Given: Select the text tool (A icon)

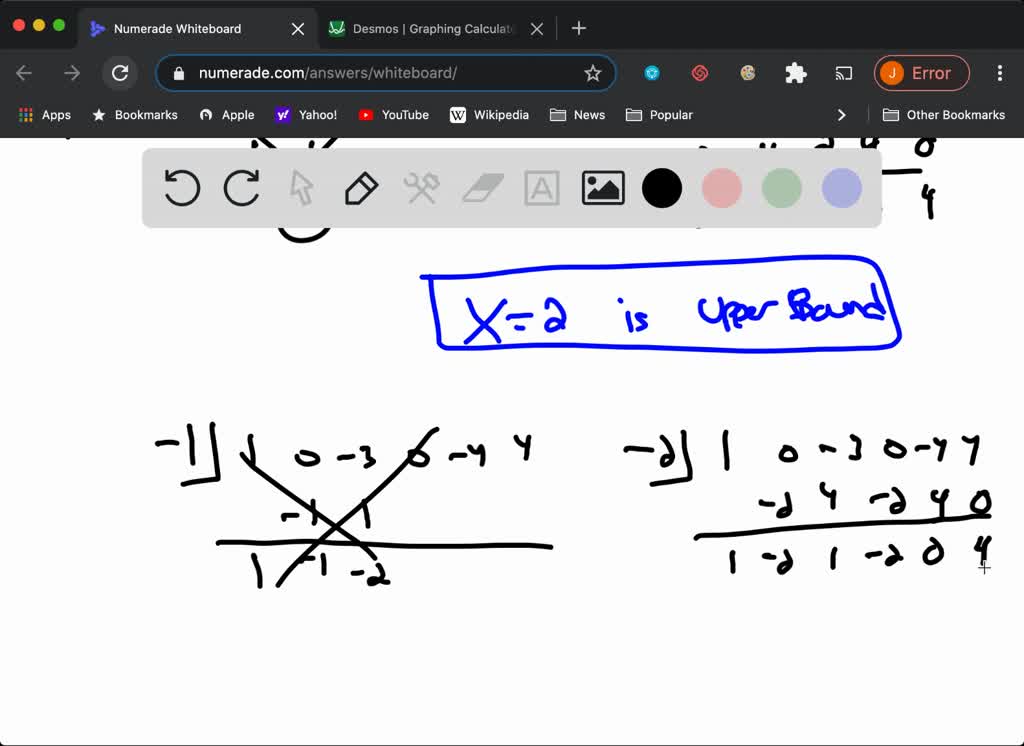Looking at the screenshot, I should 541,188.
